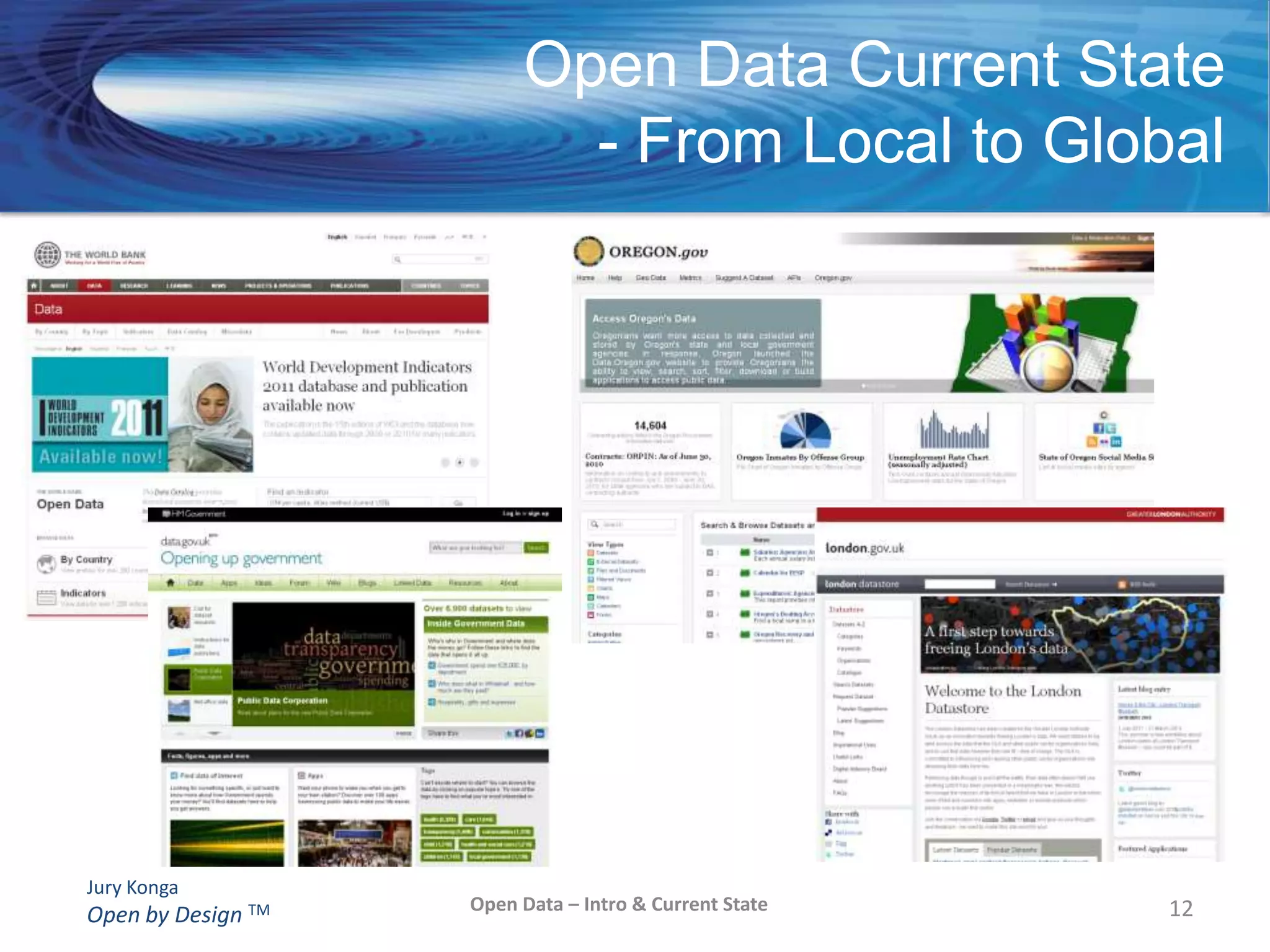The image size is (1270, 952).
Task: Open the World Bank RESEARCH nav tab
Action: 134,286
